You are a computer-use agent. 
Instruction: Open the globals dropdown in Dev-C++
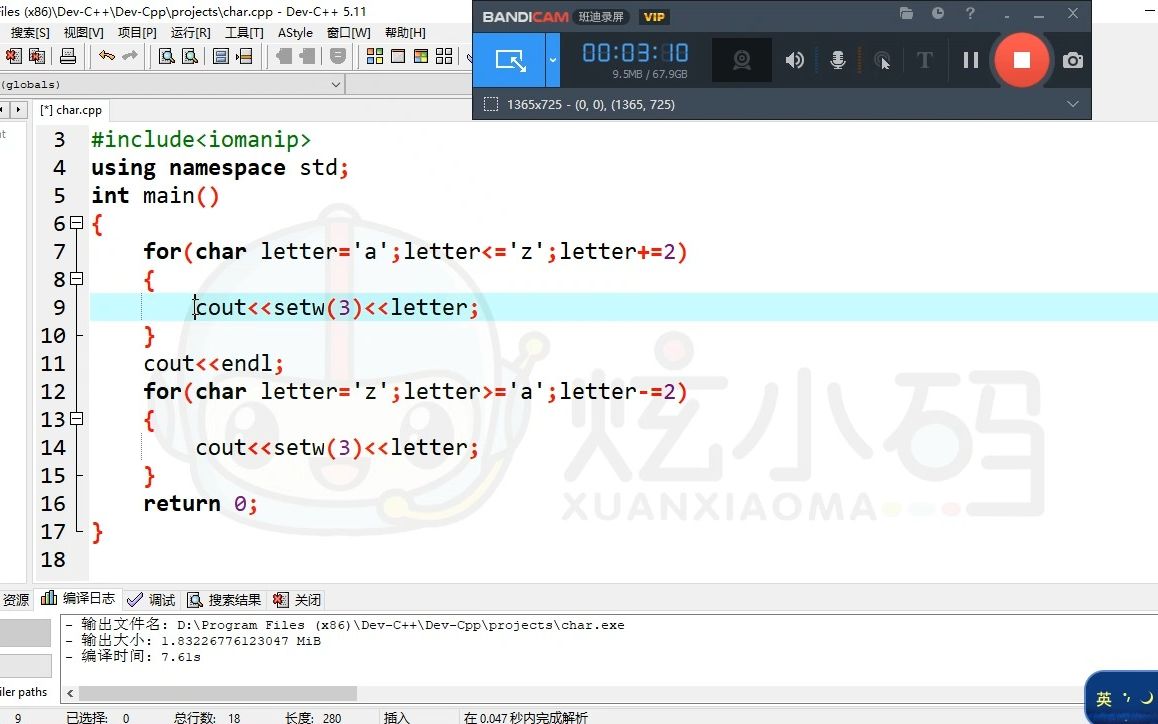[337, 84]
